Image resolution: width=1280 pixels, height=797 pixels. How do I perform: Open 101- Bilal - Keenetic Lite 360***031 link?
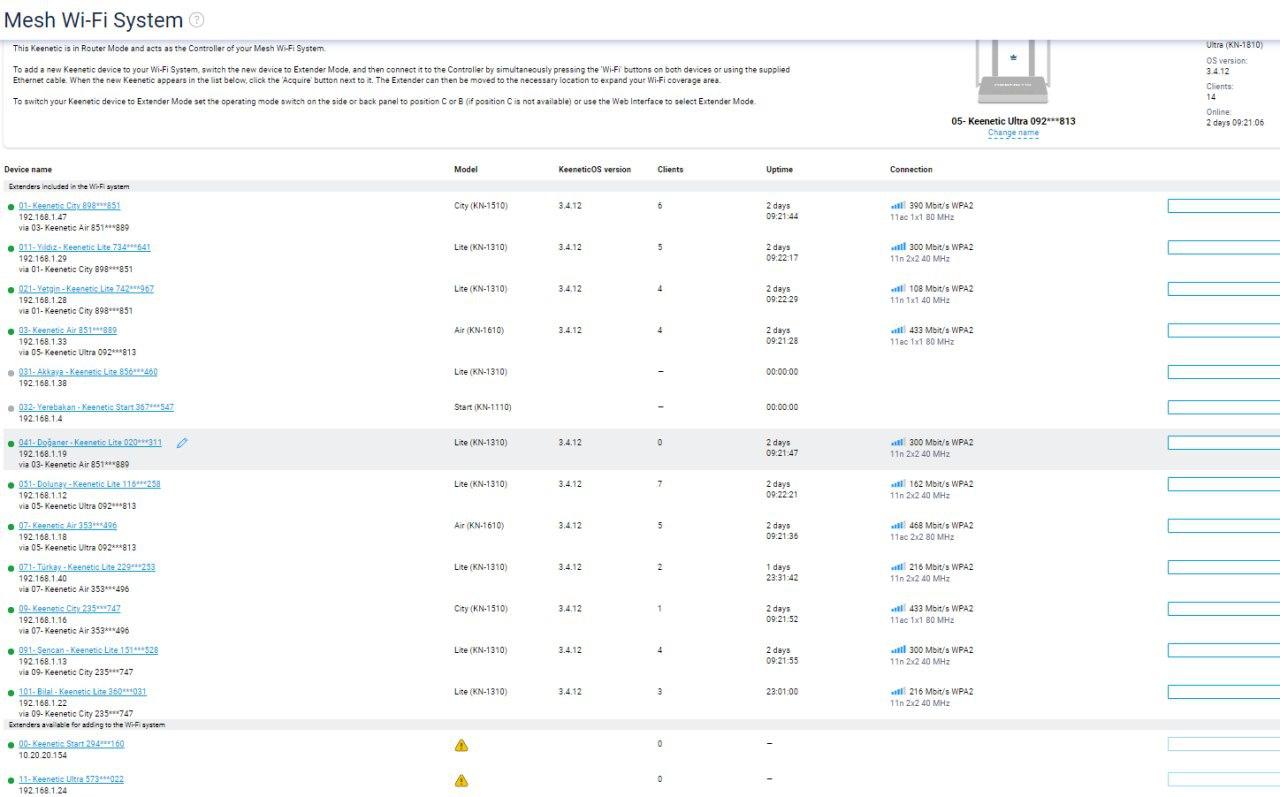(x=82, y=692)
